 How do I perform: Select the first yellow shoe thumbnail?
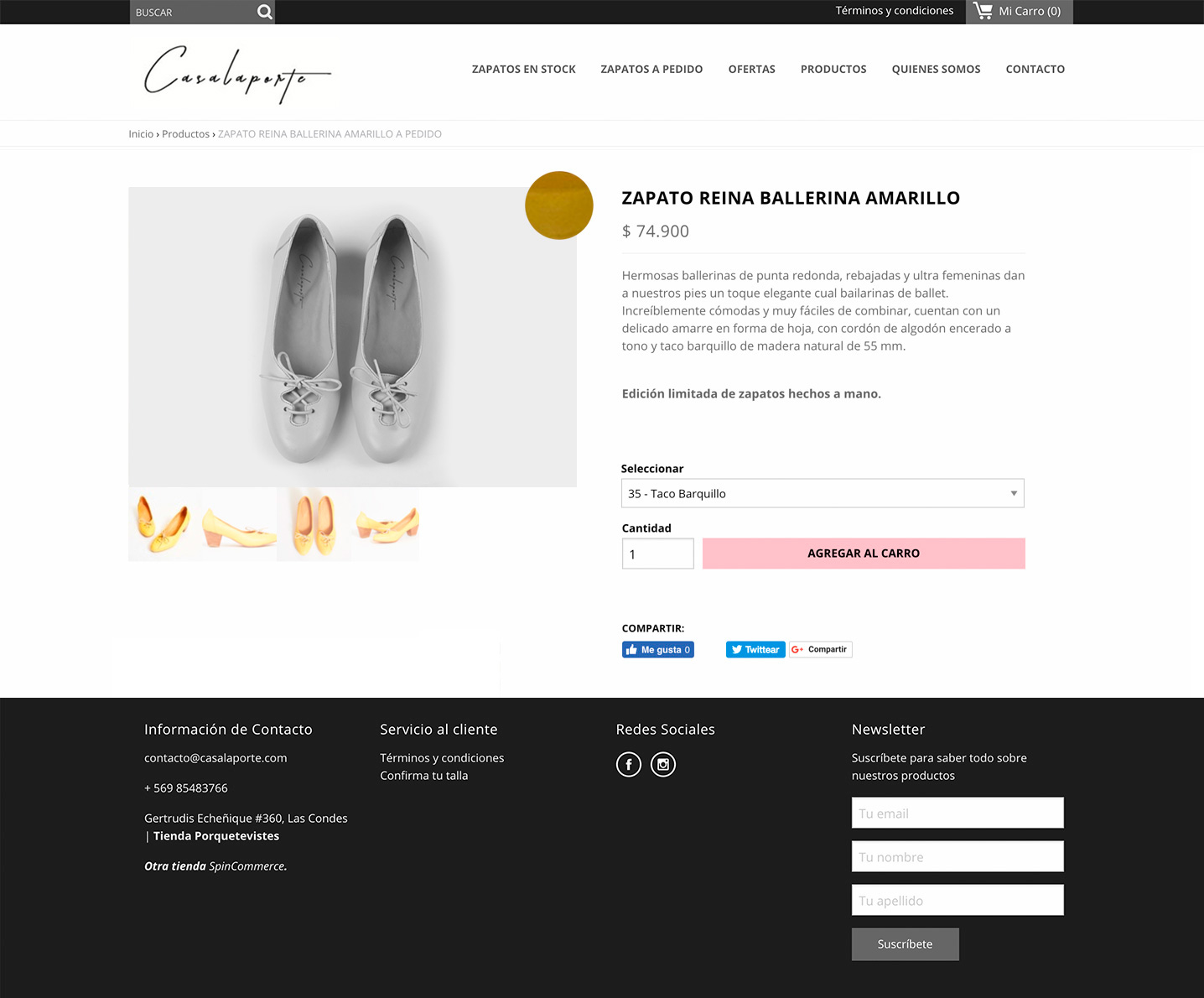(x=165, y=524)
